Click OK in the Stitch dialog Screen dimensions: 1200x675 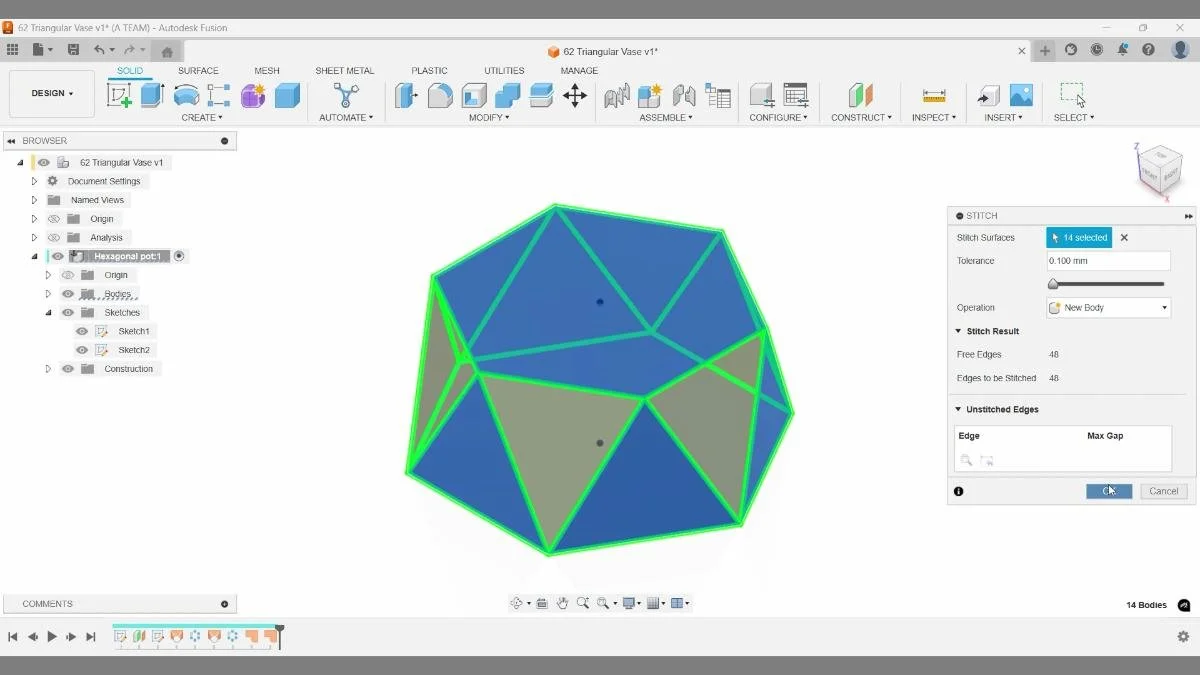[x=1109, y=491]
